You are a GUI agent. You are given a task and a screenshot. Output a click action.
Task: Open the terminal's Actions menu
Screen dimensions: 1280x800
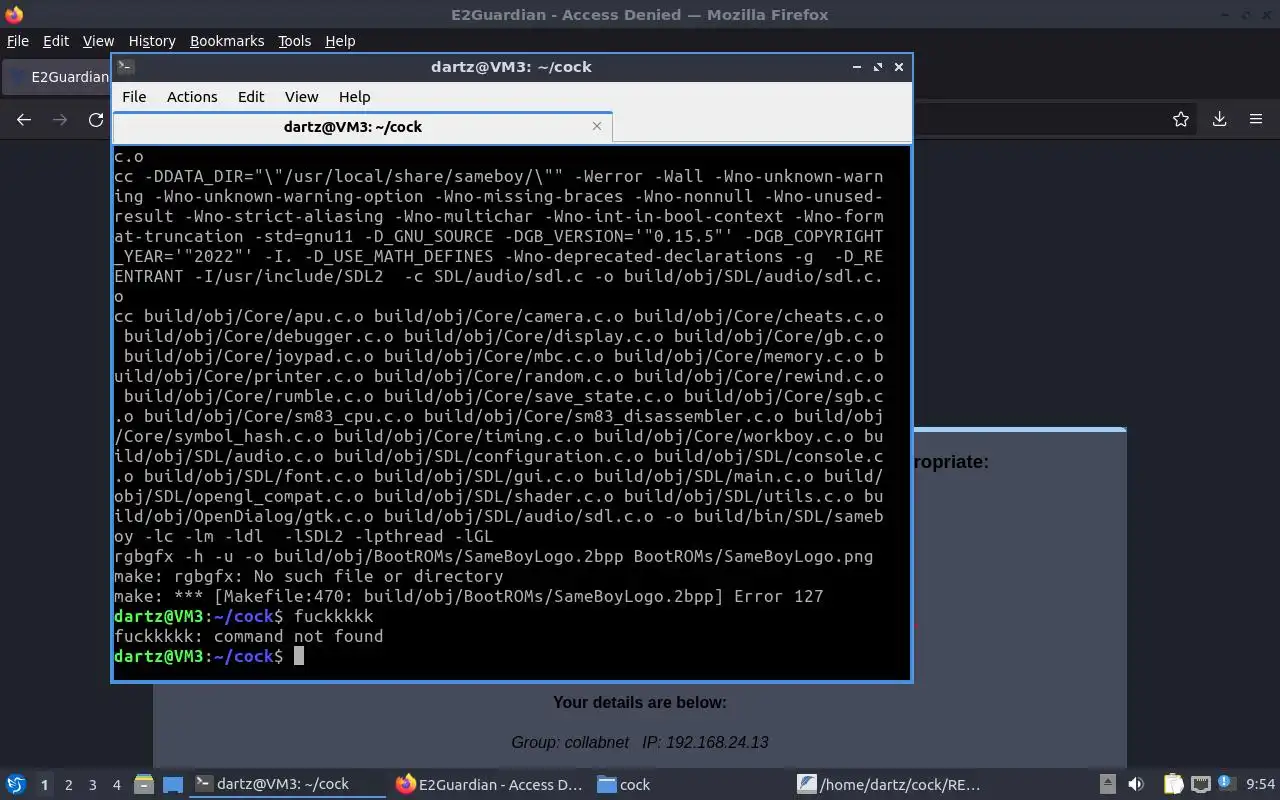tap(192, 97)
